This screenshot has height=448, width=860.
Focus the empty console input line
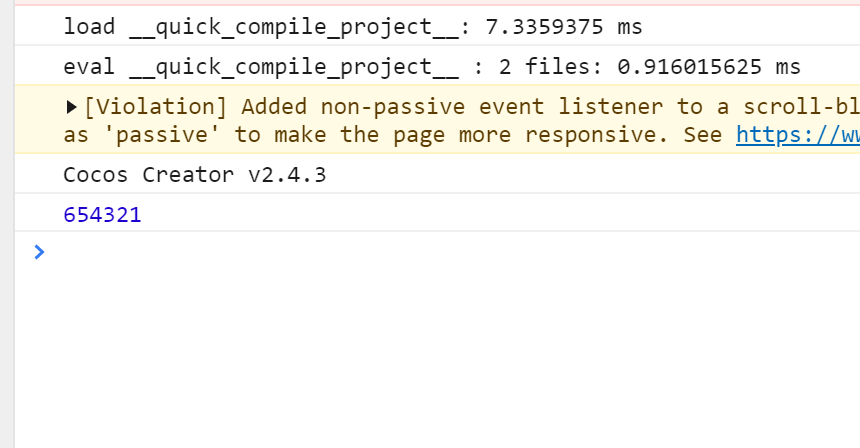(x=400, y=252)
